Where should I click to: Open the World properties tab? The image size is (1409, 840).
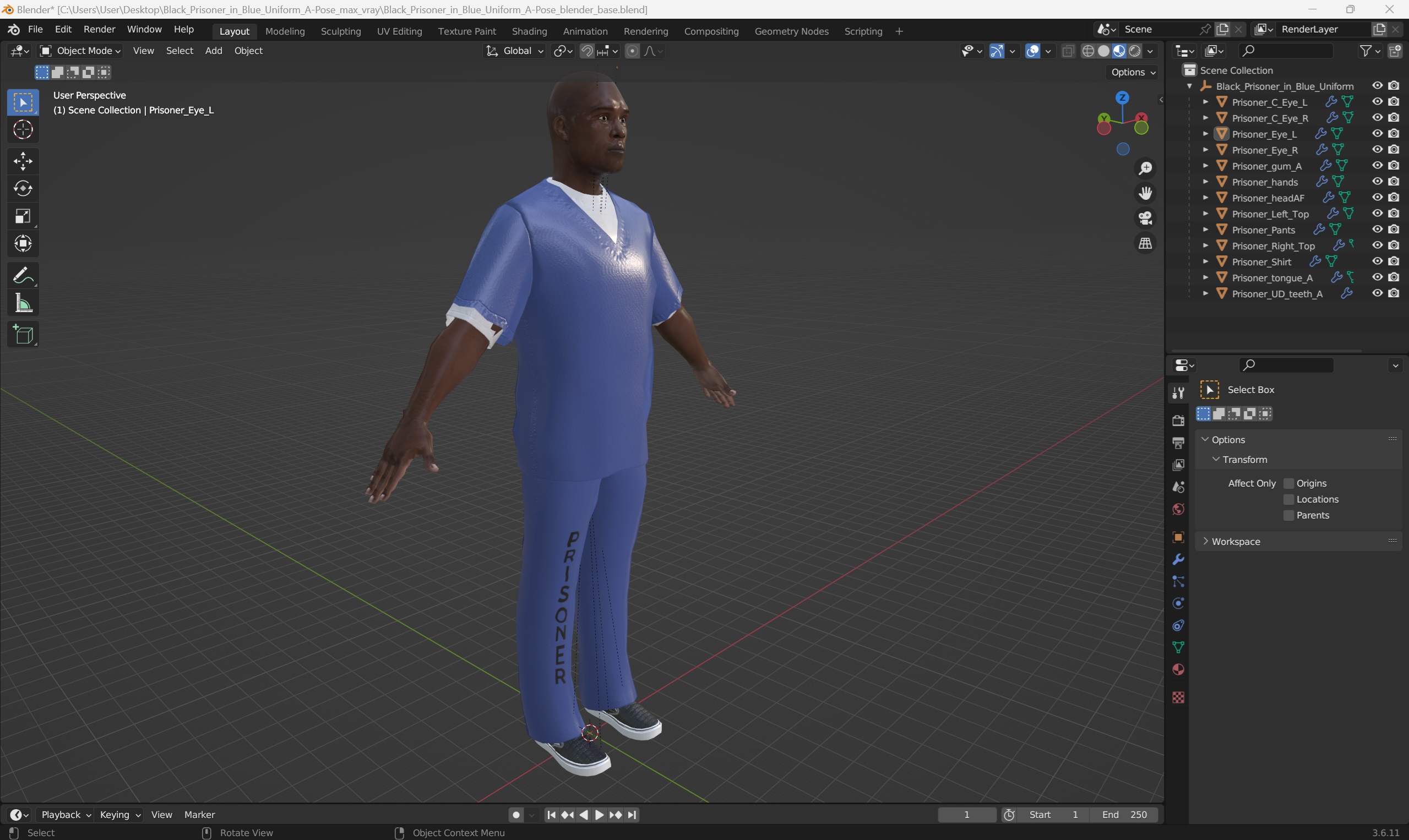(x=1178, y=509)
